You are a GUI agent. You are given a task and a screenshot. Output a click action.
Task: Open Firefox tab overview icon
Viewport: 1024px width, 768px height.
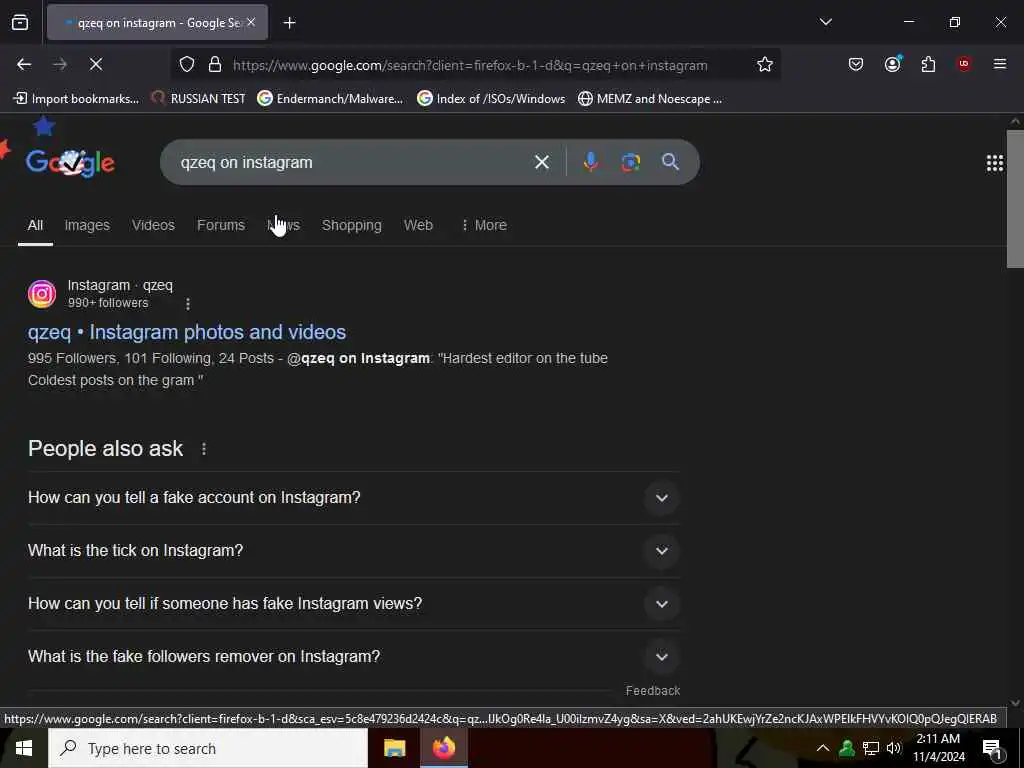pyautogui.click(x=20, y=23)
